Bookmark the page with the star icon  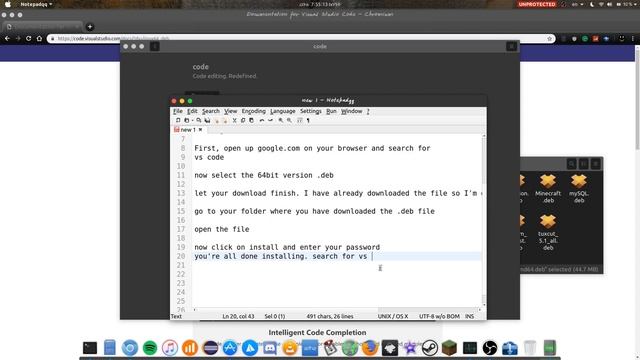tap(549, 39)
